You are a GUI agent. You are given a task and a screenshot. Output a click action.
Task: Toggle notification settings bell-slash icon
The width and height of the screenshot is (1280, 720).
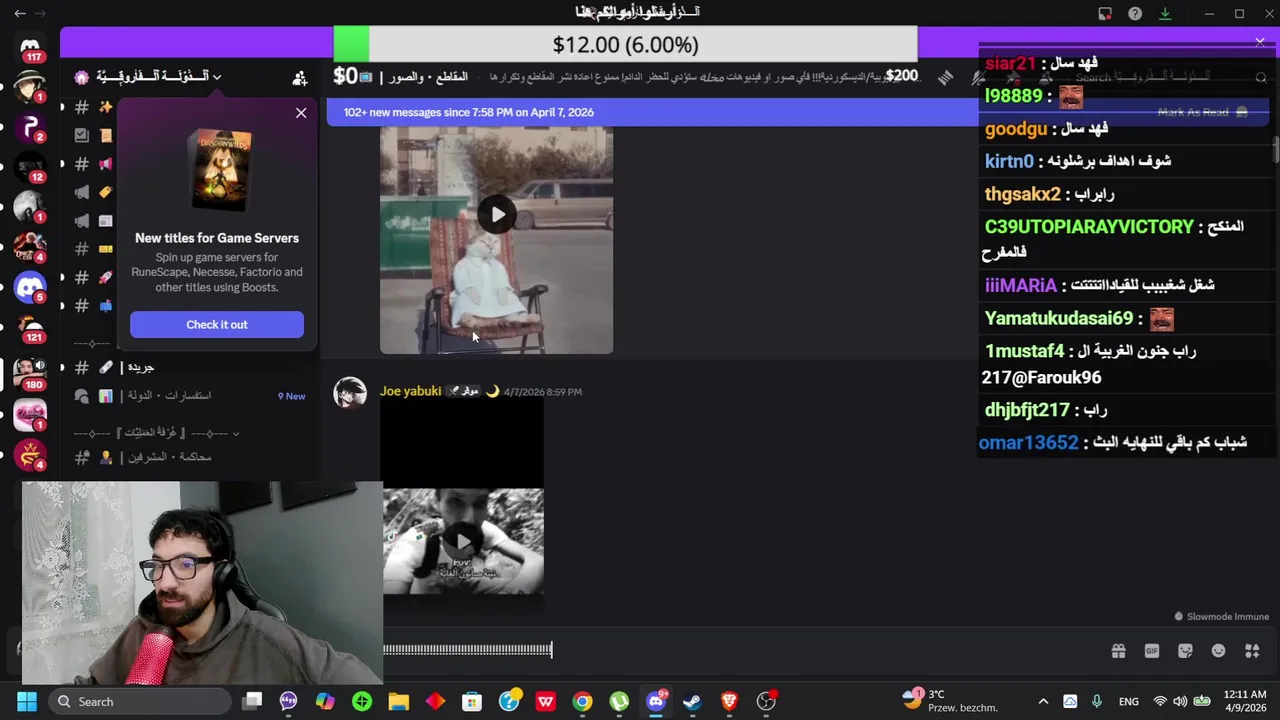[979, 77]
